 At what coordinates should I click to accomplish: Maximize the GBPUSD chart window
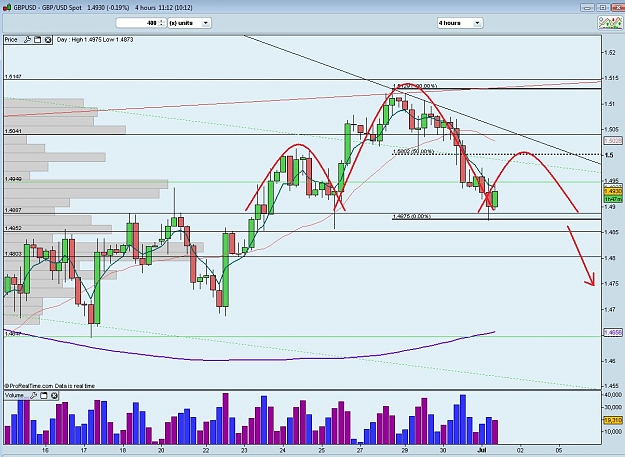(603, 8)
